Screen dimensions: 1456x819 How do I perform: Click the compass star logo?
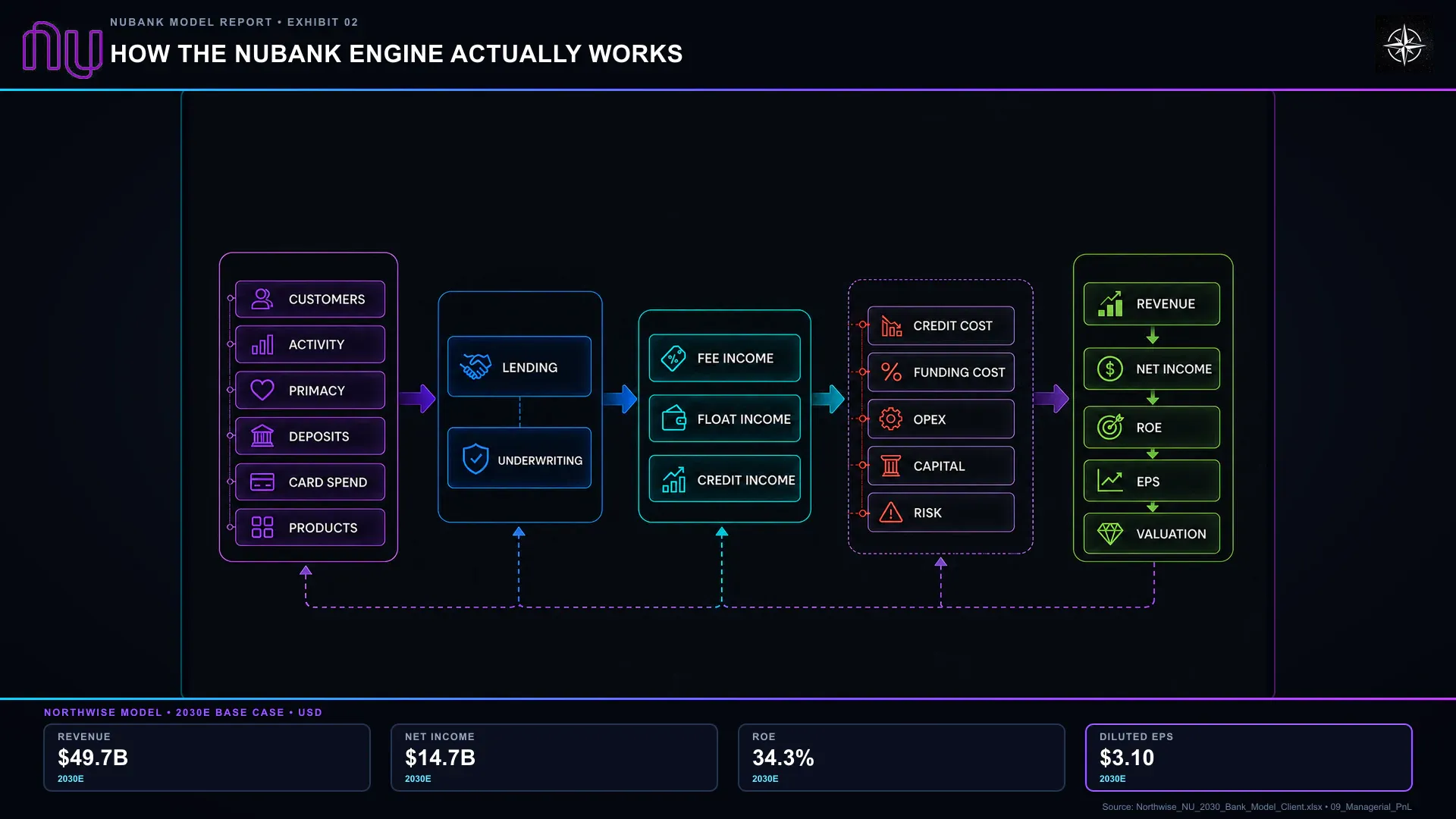click(x=1404, y=45)
